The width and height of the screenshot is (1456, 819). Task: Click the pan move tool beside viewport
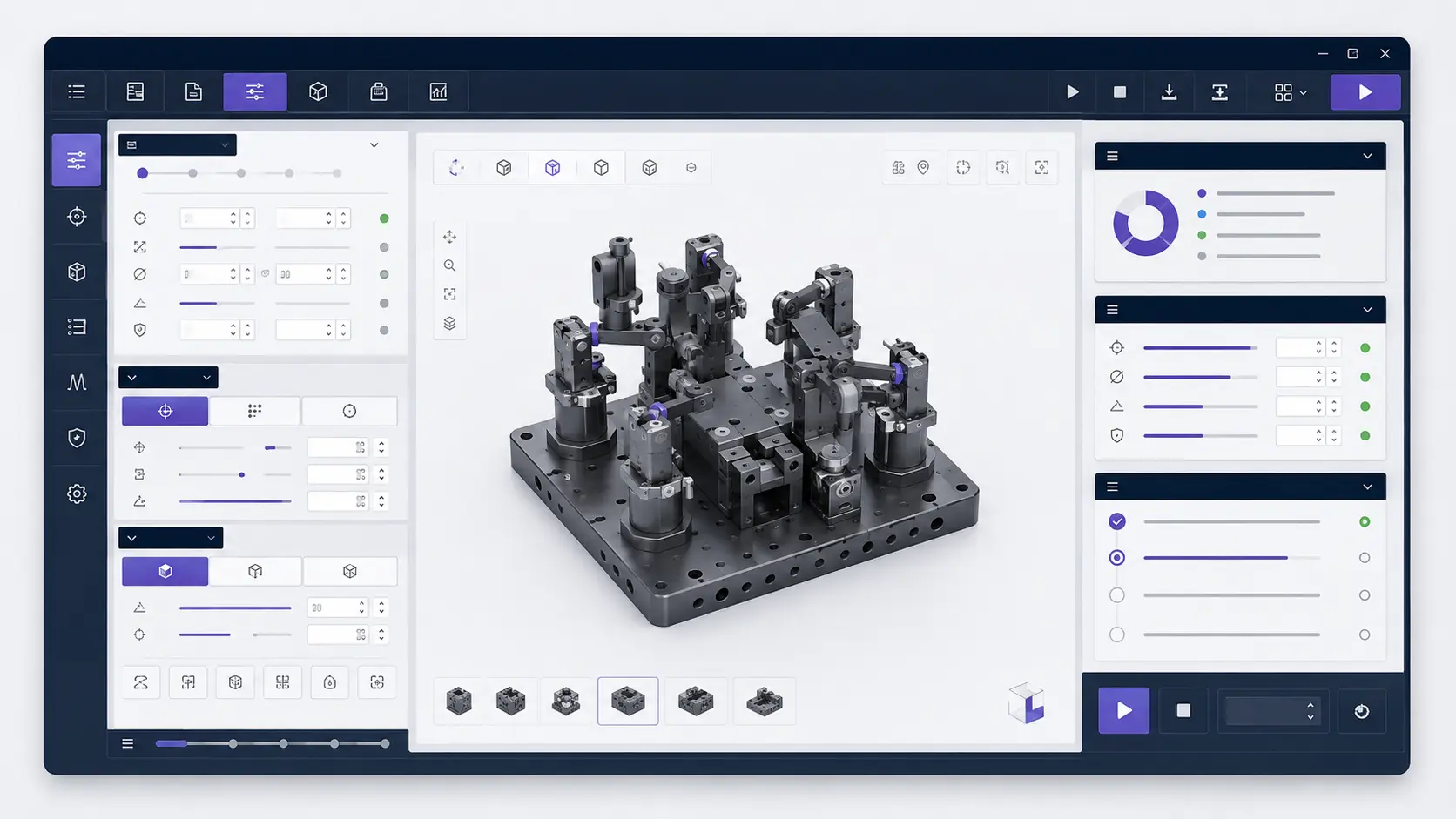click(449, 237)
